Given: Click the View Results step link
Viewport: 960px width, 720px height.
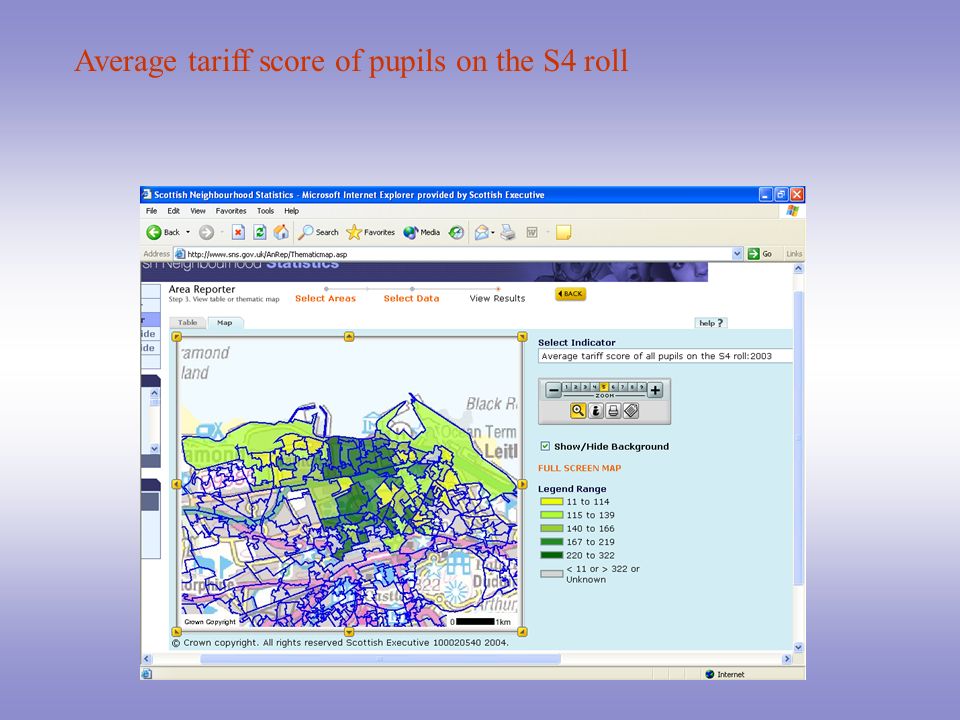Looking at the screenshot, I should (497, 298).
